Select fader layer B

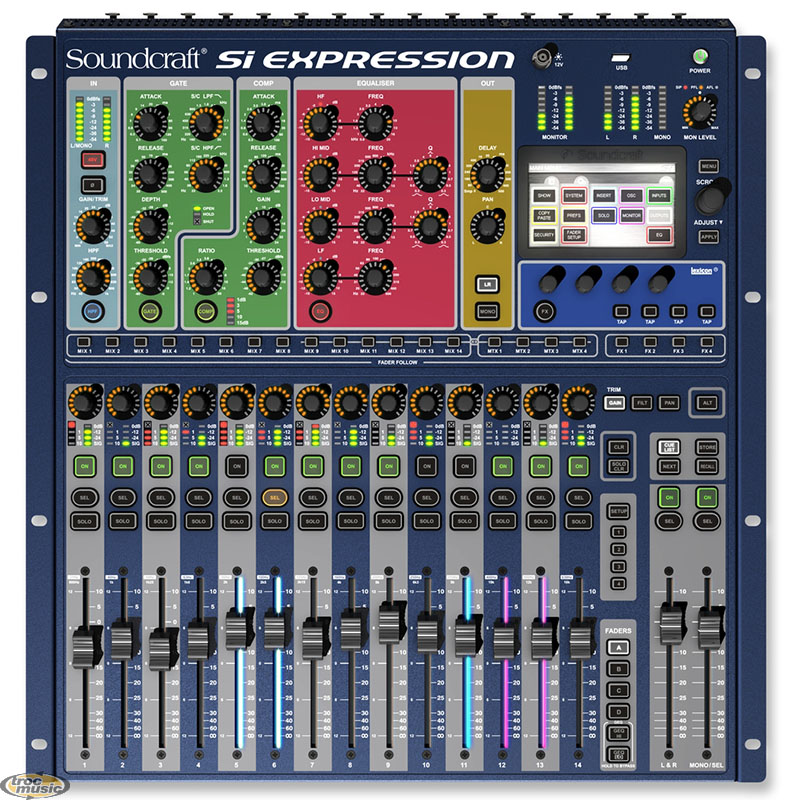(x=617, y=668)
